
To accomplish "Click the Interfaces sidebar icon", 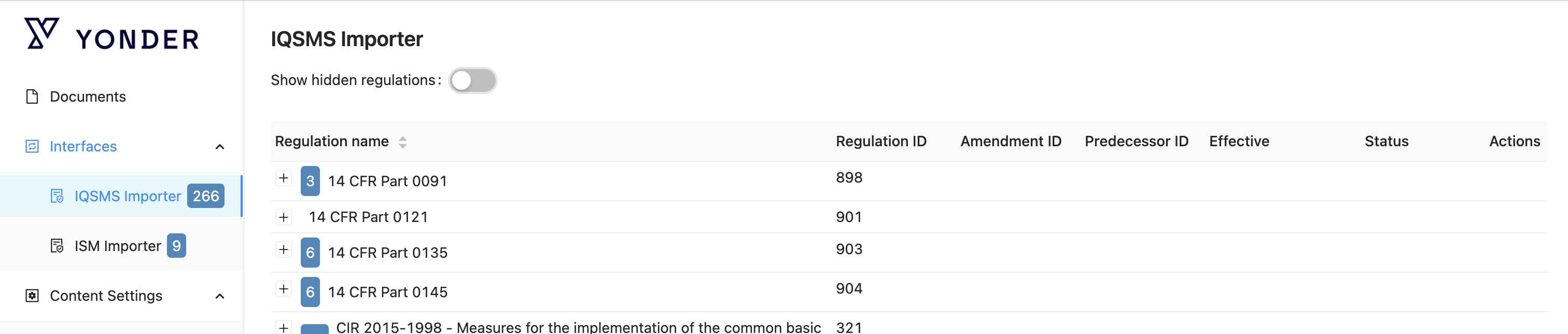I will pyautogui.click(x=32, y=147).
